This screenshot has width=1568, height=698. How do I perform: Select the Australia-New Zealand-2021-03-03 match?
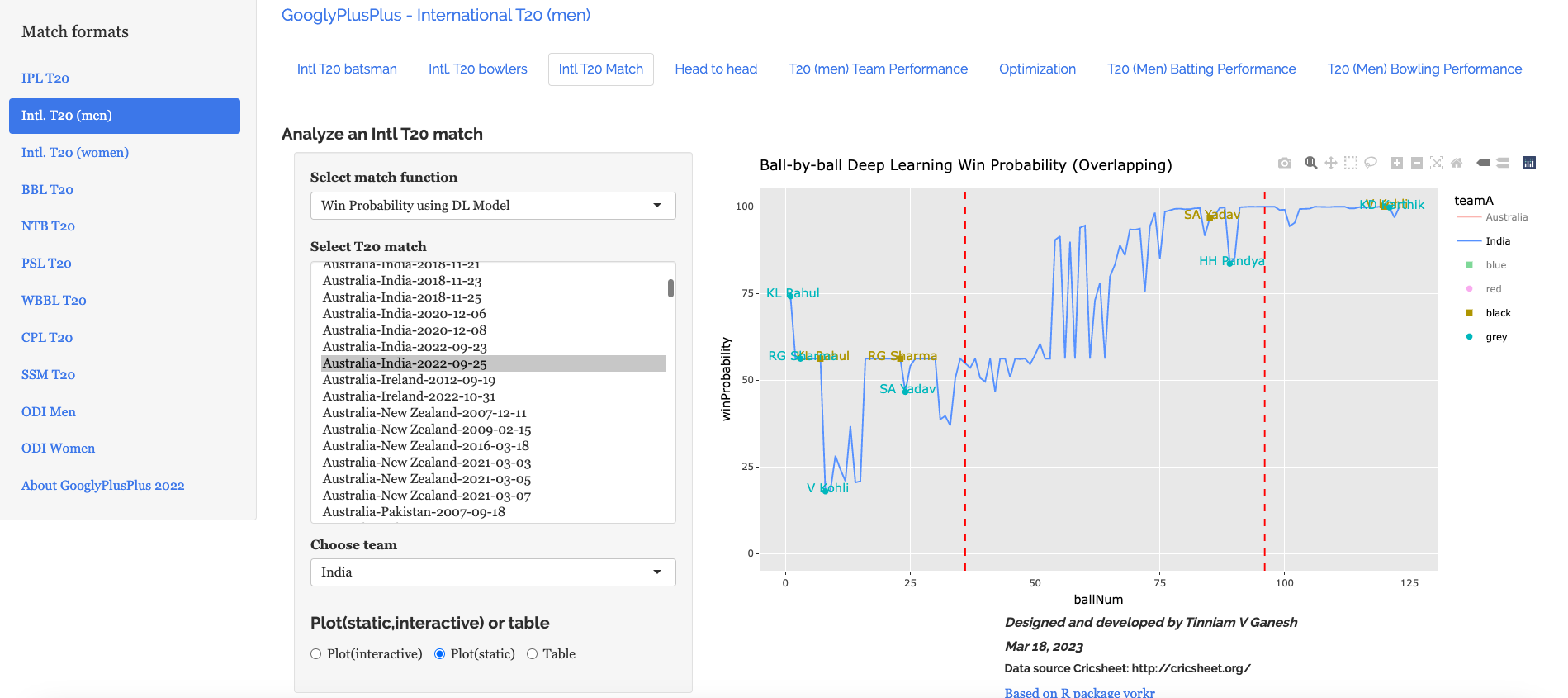click(x=426, y=463)
